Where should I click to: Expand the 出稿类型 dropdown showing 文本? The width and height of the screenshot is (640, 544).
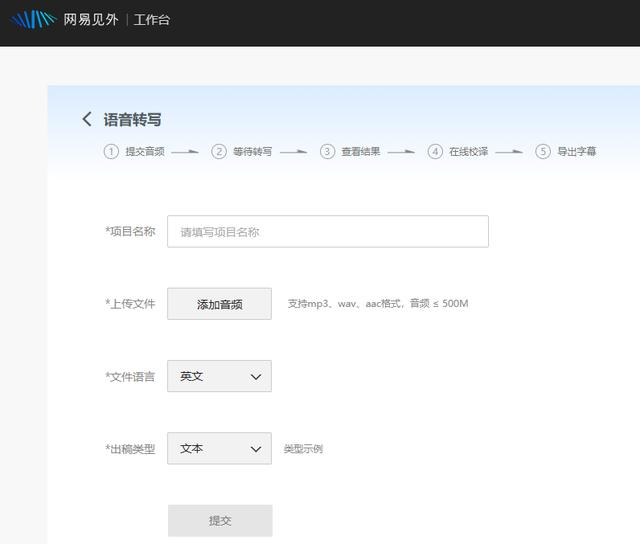click(219, 448)
